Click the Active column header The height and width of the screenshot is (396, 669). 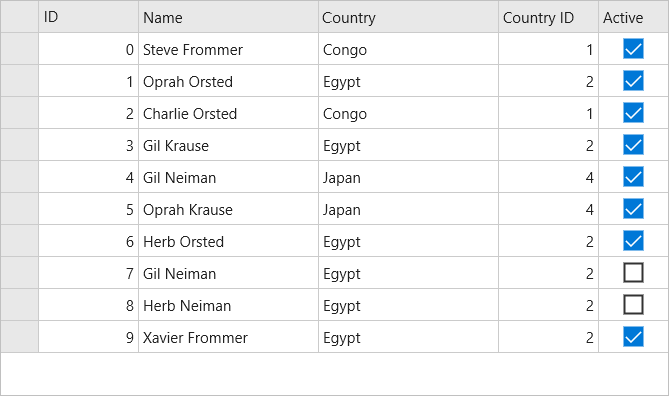(634, 17)
